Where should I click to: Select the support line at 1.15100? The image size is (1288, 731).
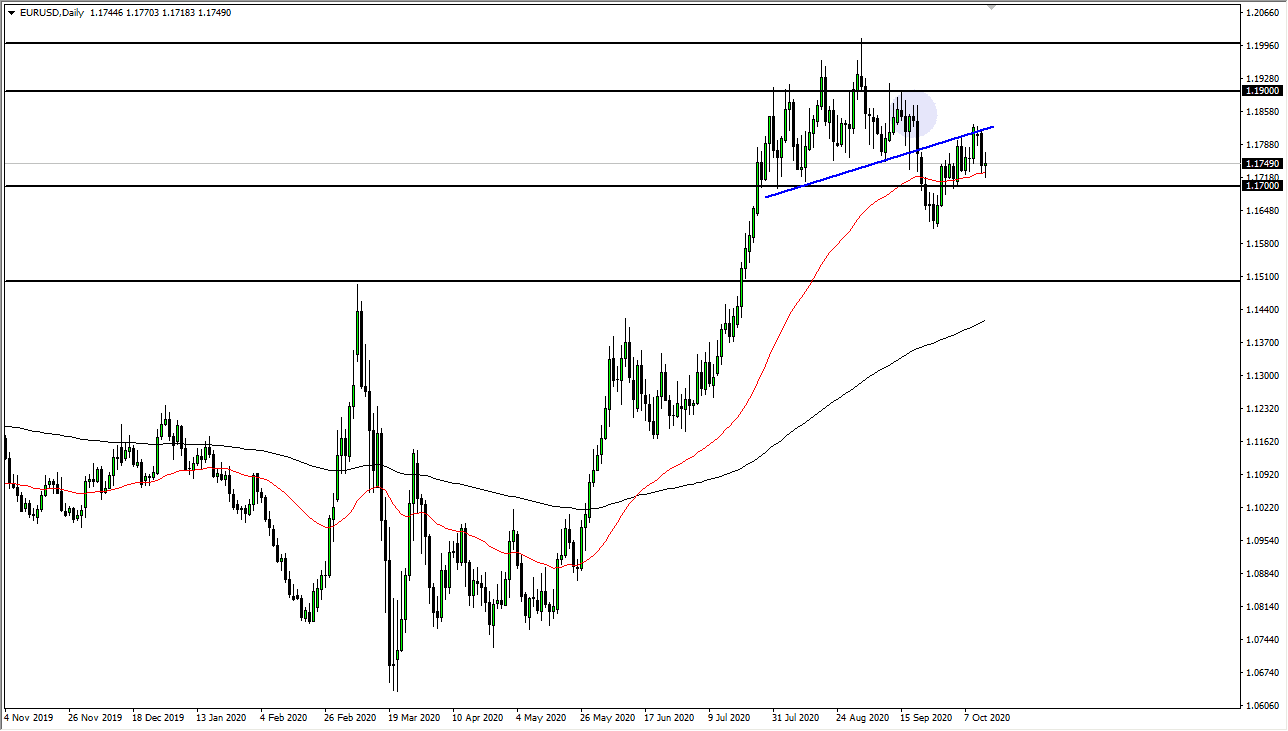[400, 281]
